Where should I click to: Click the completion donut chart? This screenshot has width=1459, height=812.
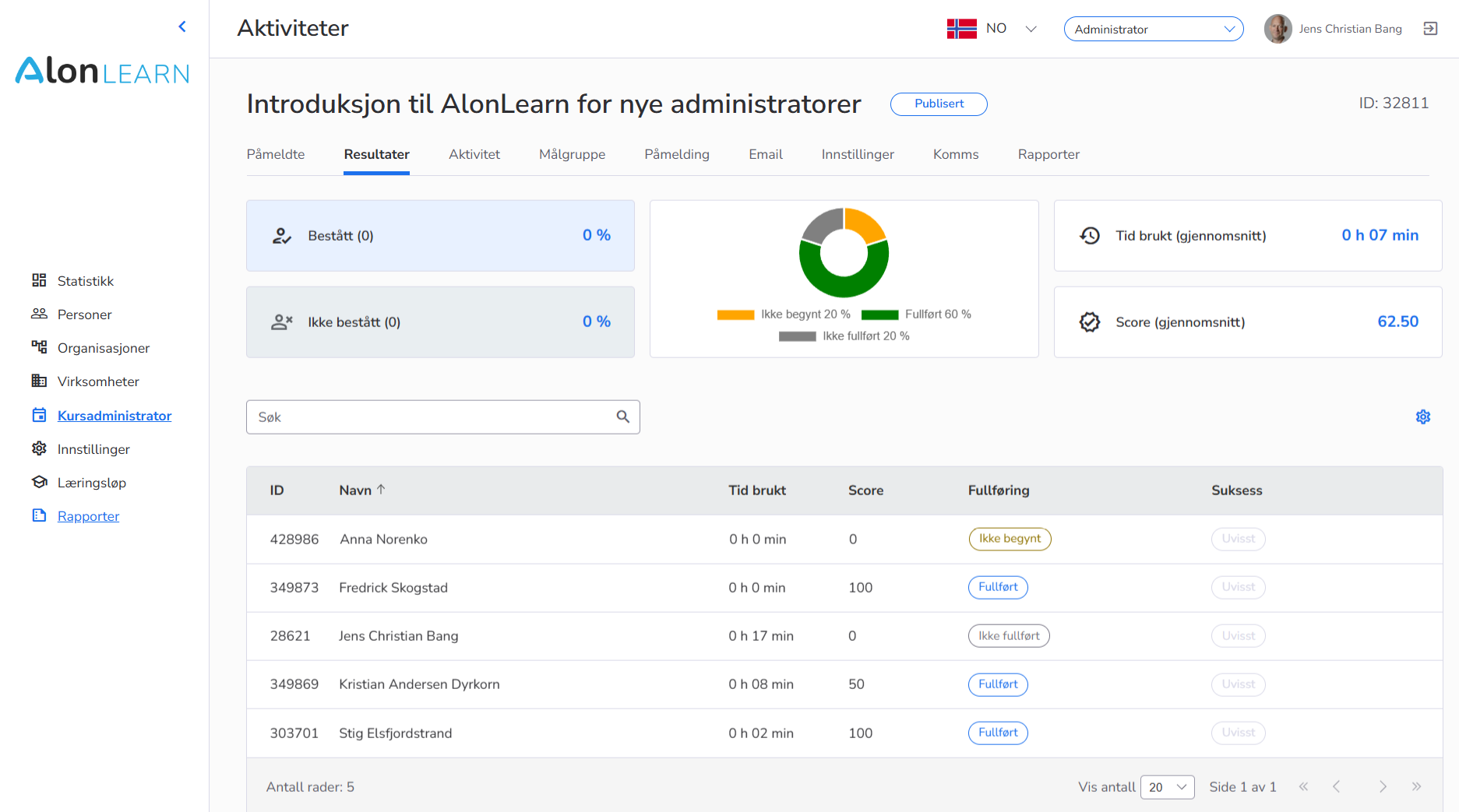[844, 252]
